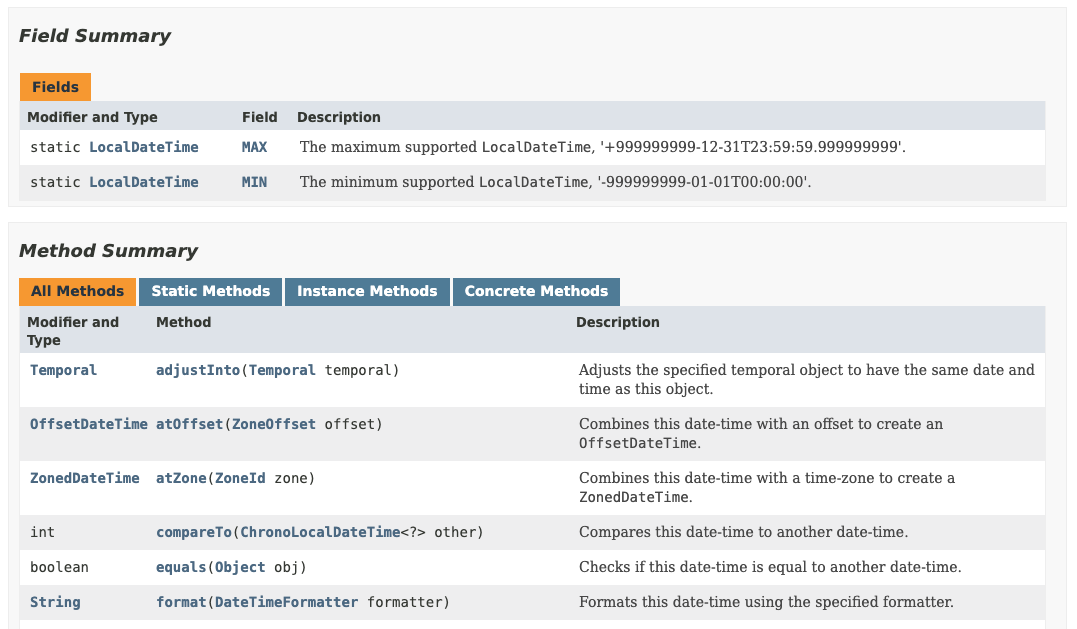
Task: Open the atOffset method documentation
Action: point(190,423)
